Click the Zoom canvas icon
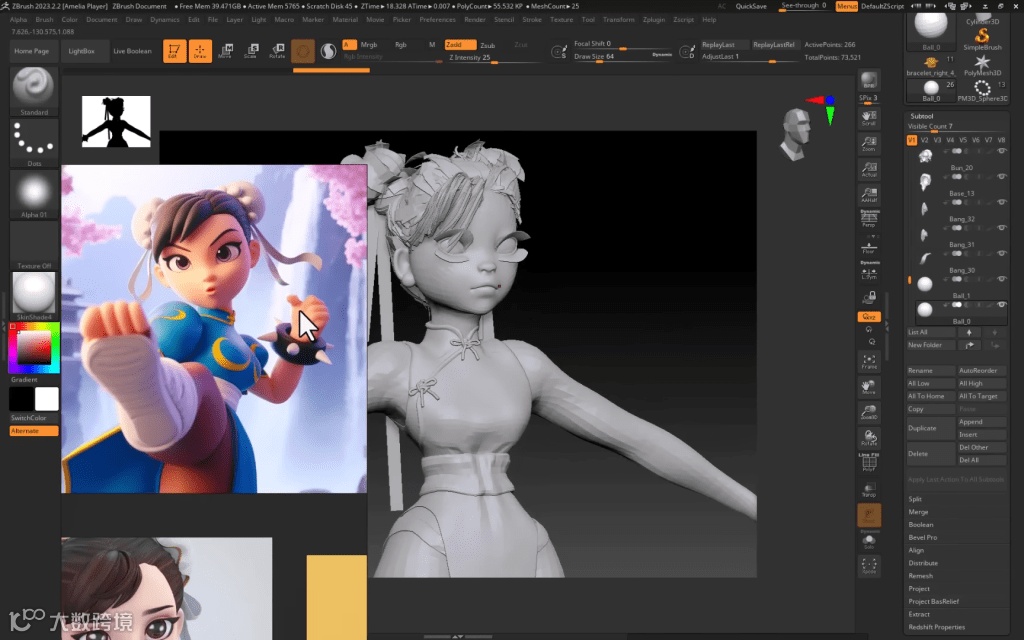Screen dimensions: 1024x640 pyautogui.click(x=869, y=144)
